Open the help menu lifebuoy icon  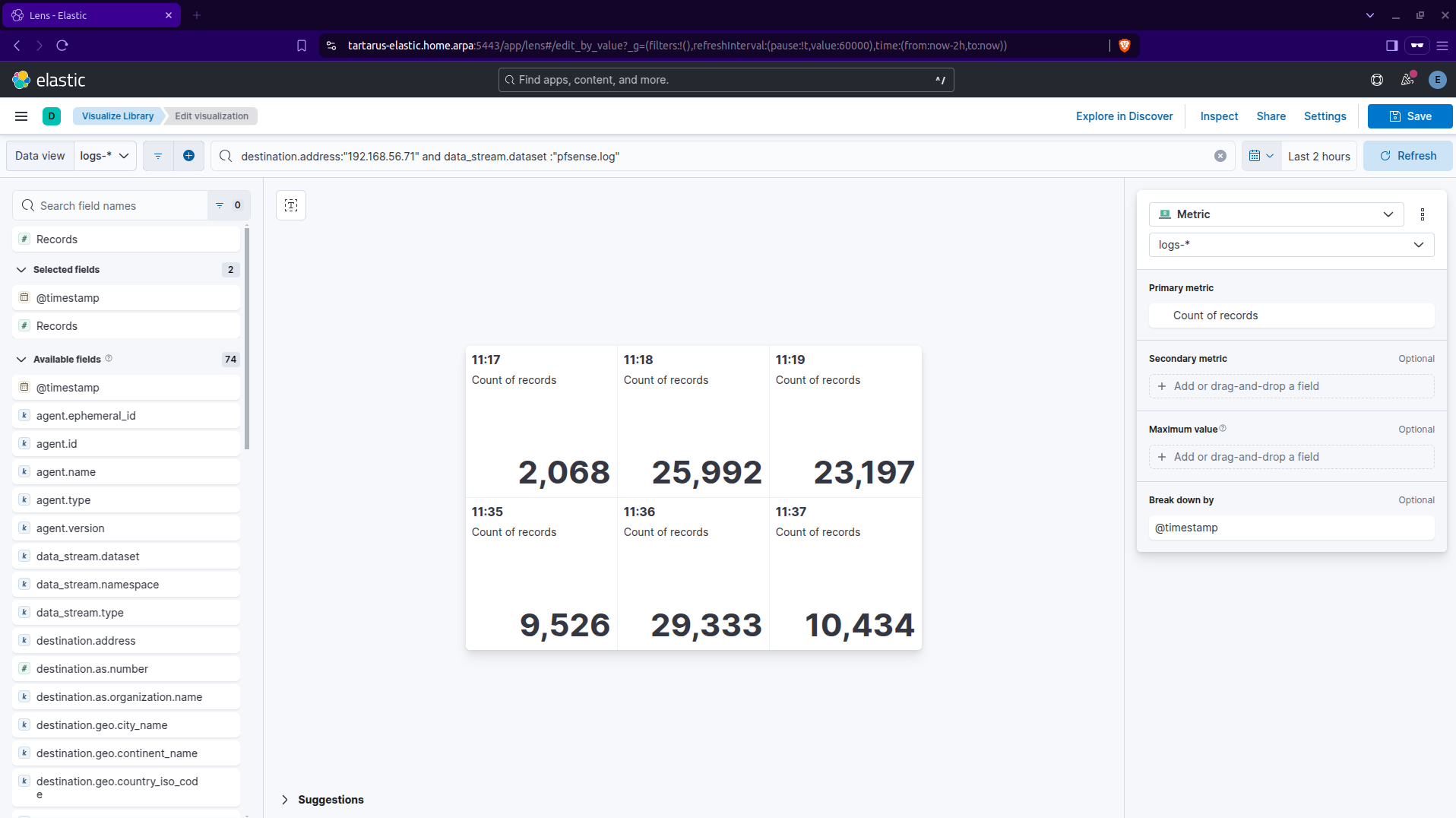1376,80
